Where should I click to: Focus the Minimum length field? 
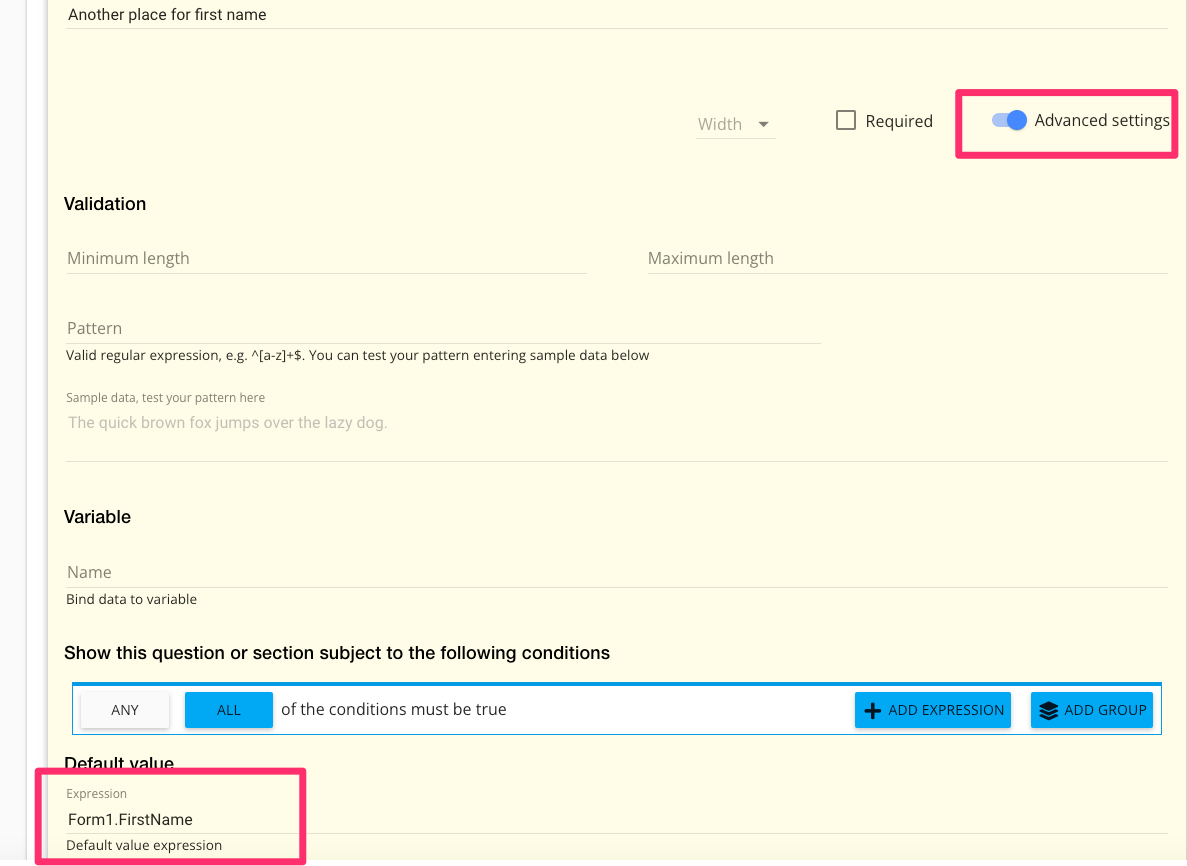(x=325, y=258)
